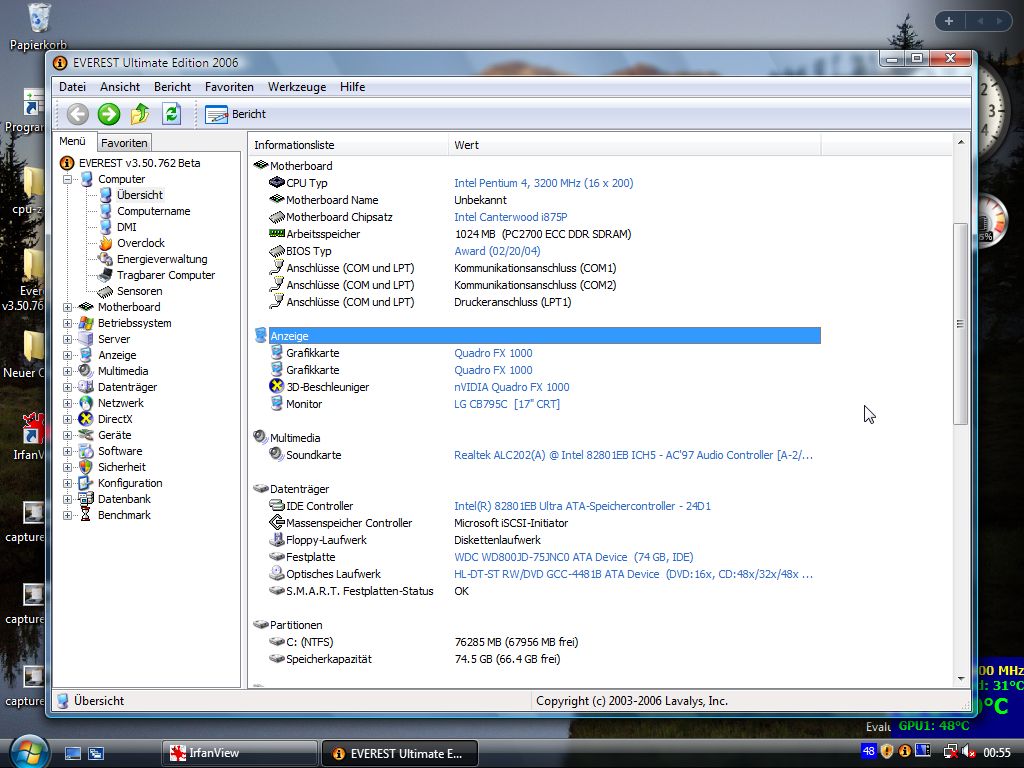Expand the Betriebssystem tree node
The height and width of the screenshot is (768, 1024).
point(67,323)
